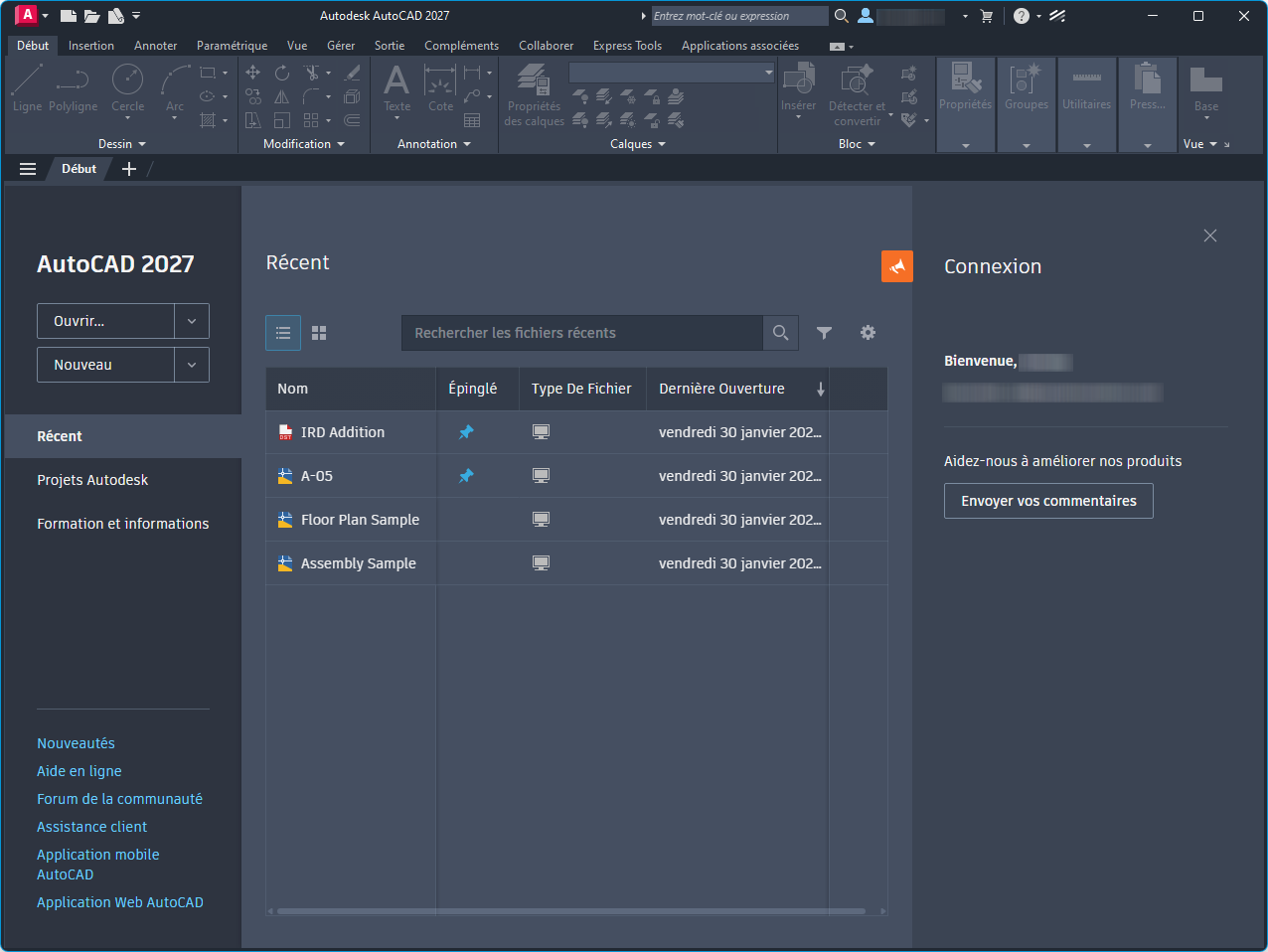Open the Autodesk App Store cart icon
Screen dimensions: 1268x952
point(987,16)
